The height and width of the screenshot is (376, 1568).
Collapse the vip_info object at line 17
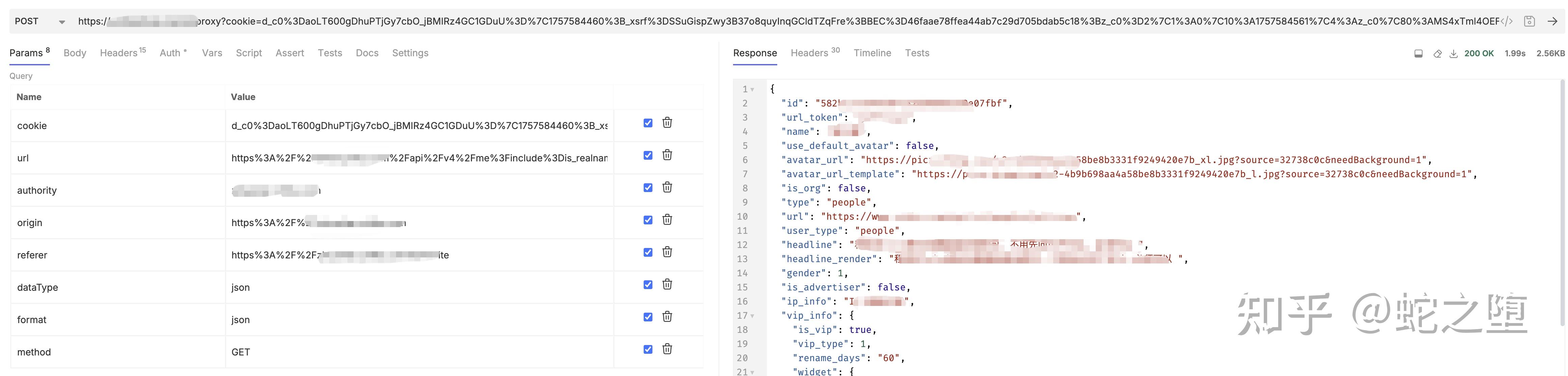(752, 316)
